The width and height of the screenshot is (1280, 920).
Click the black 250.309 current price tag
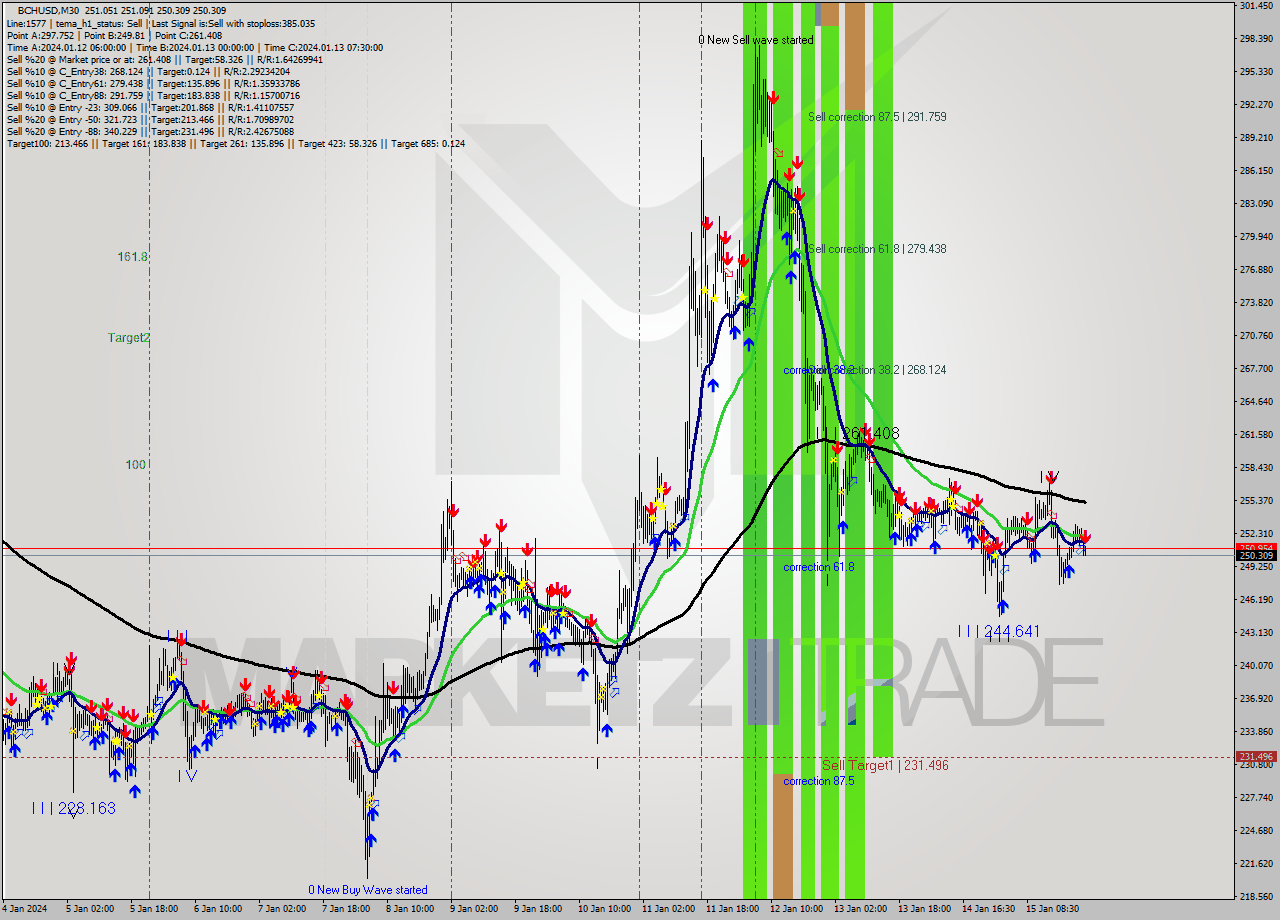[x=1256, y=556]
